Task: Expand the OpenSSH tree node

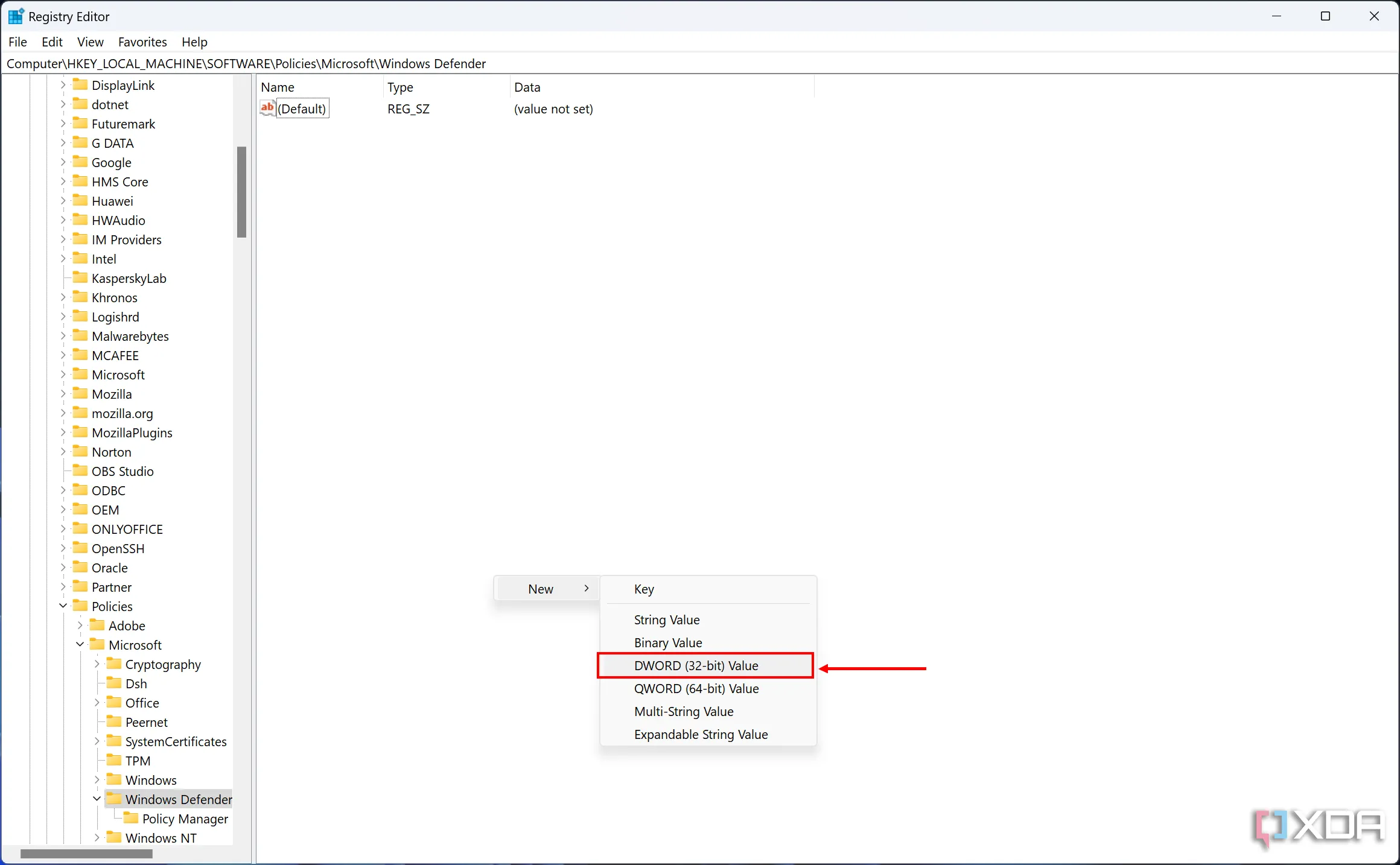Action: tap(63, 548)
